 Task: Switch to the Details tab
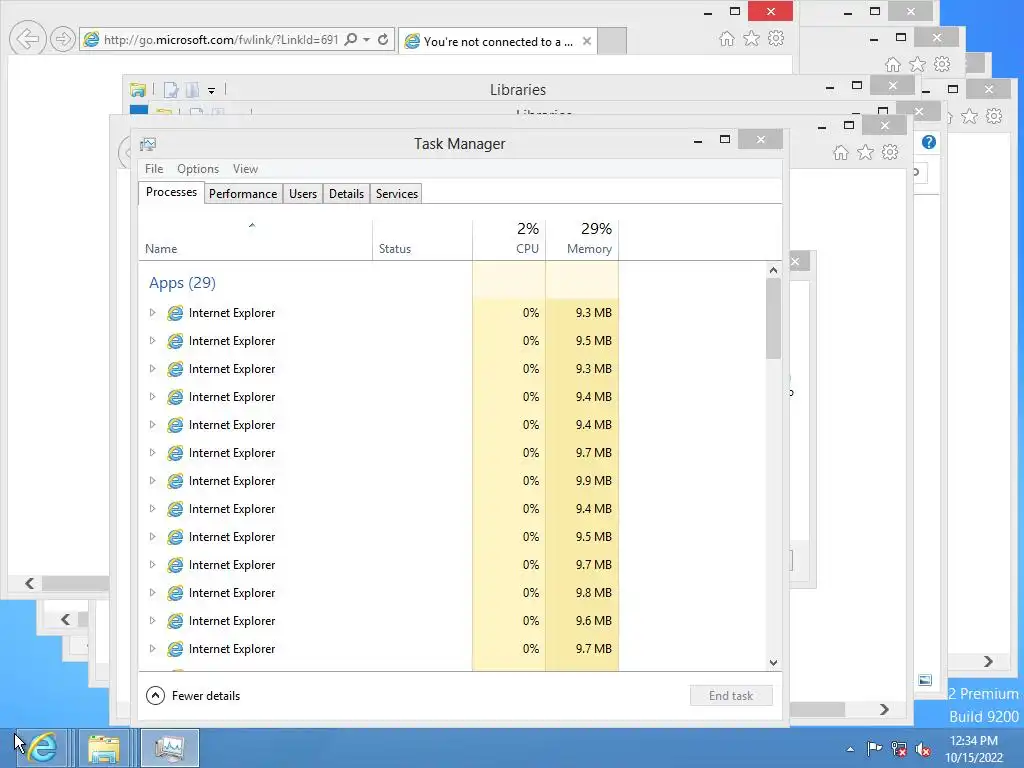(x=346, y=194)
